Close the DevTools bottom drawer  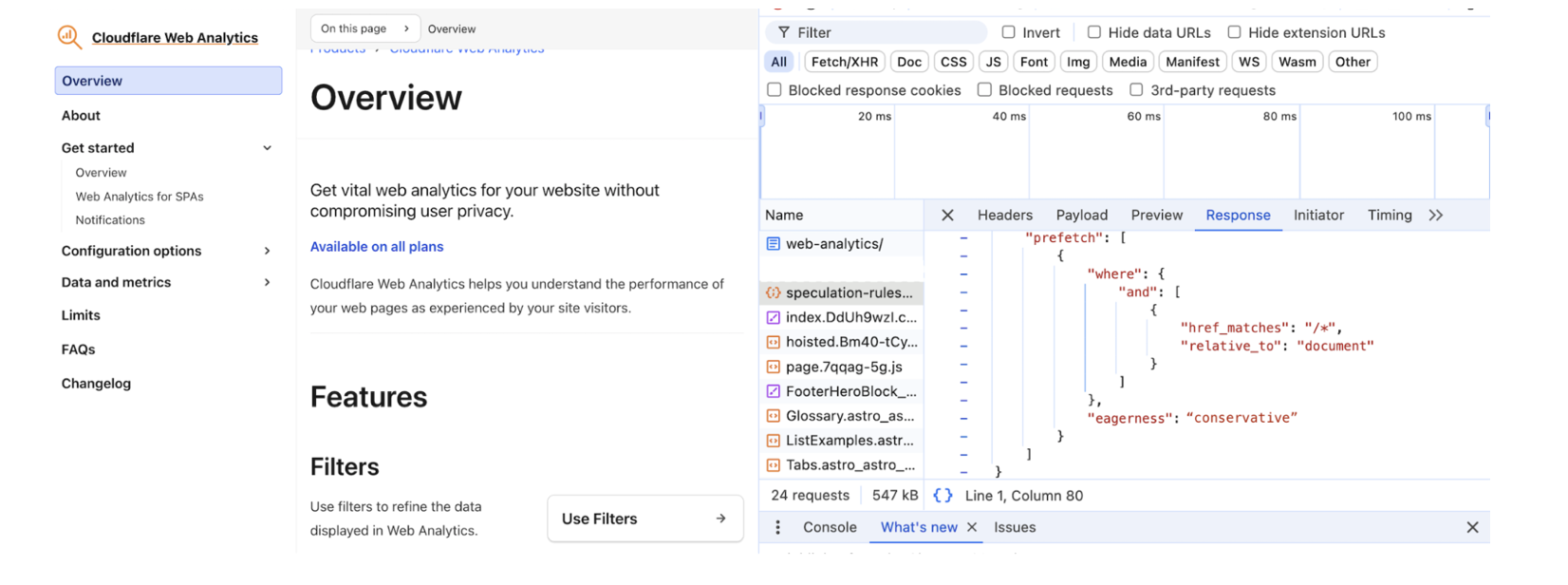coord(1472,527)
